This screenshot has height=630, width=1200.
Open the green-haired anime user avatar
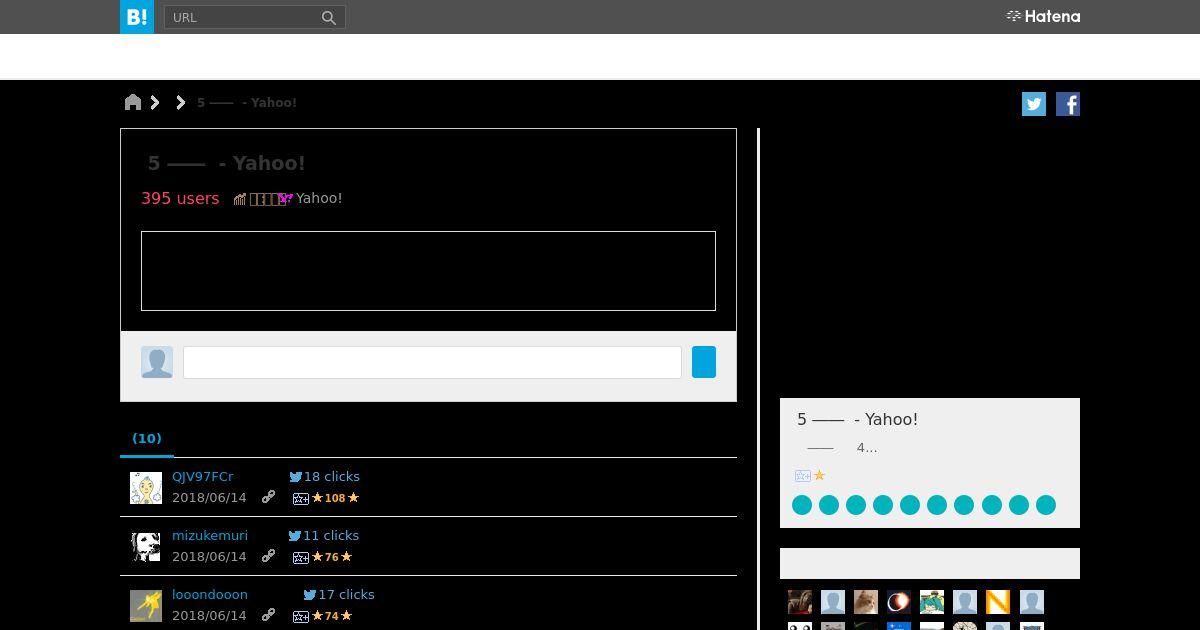932,602
